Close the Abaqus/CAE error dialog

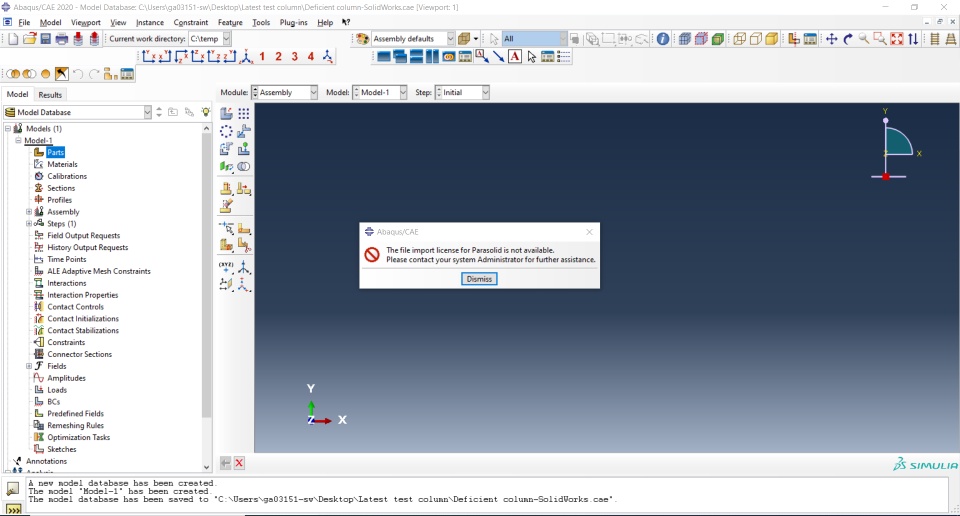589,232
